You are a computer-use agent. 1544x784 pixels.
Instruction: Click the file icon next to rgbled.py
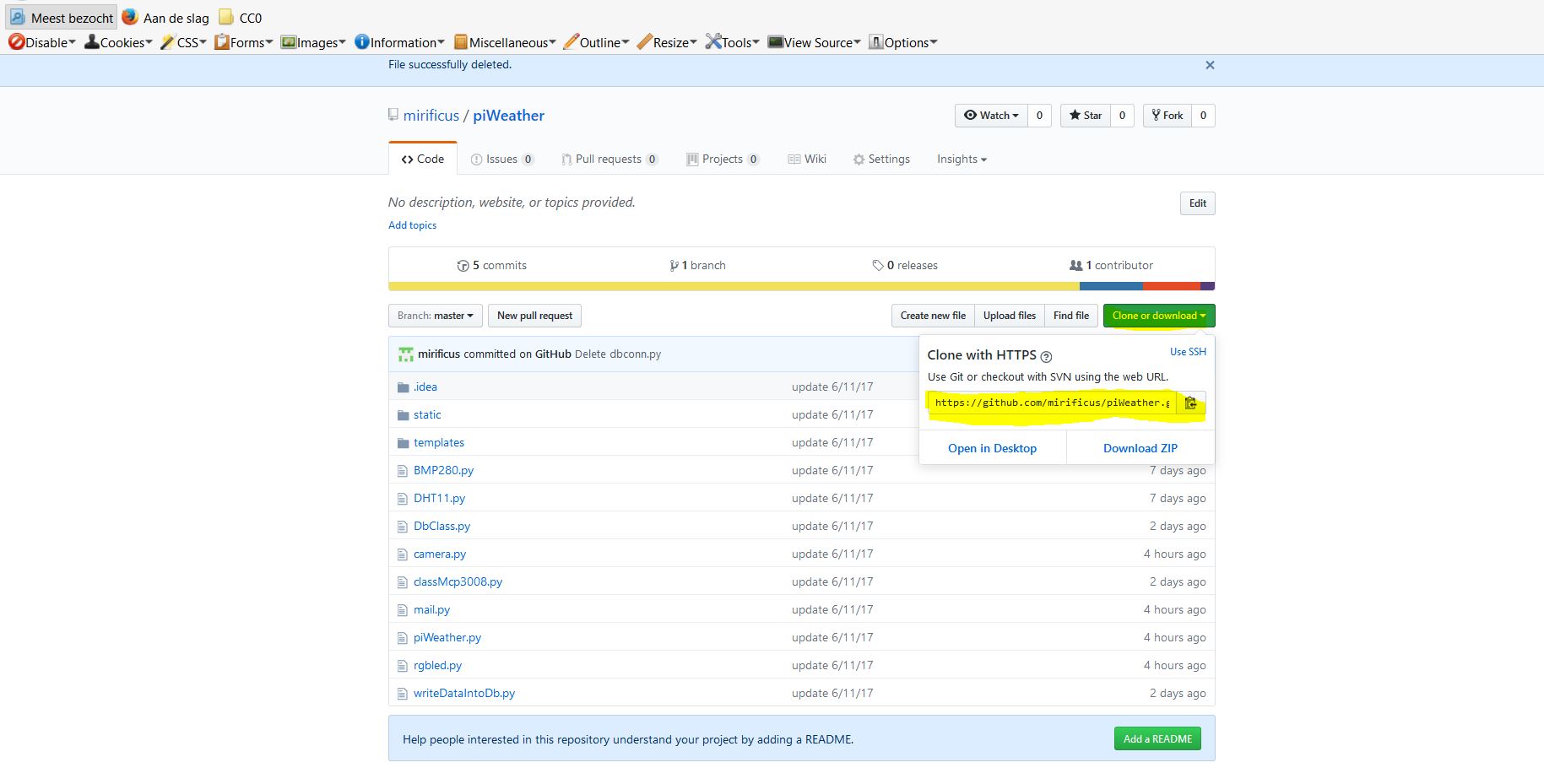(402, 666)
